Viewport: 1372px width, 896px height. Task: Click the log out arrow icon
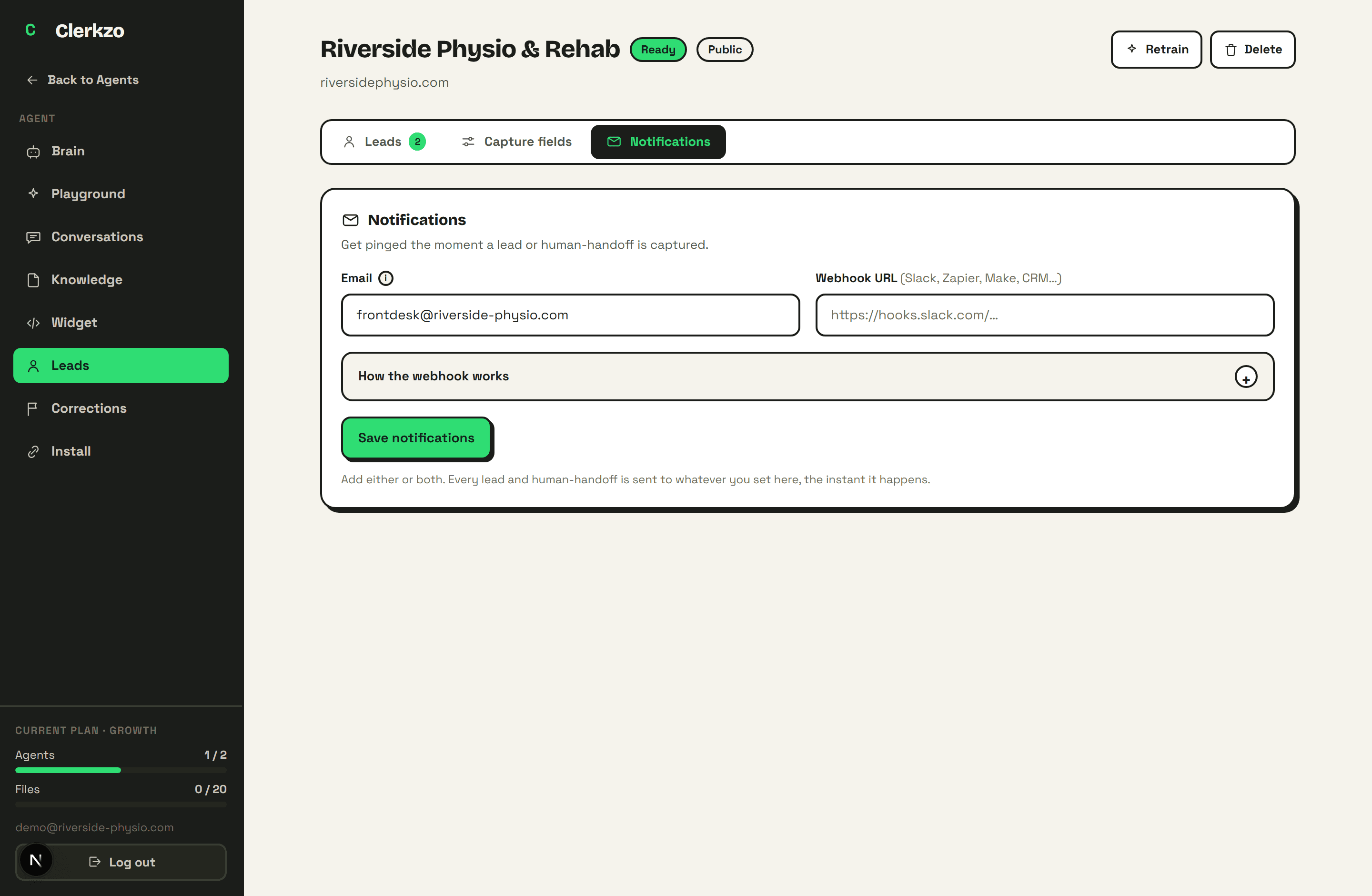pos(95,862)
